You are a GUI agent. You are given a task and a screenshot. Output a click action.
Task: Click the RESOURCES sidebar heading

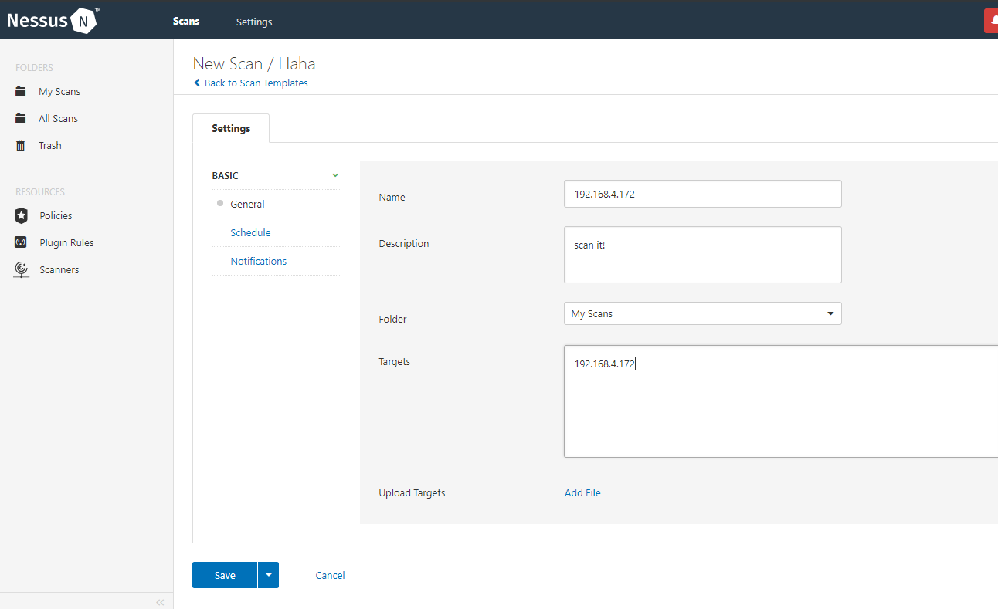pos(40,192)
